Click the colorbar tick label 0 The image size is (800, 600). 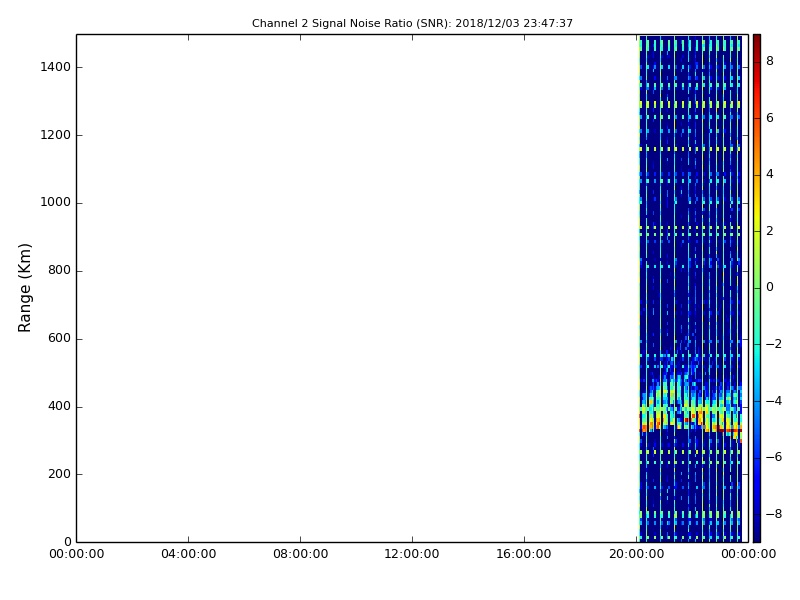(770, 287)
